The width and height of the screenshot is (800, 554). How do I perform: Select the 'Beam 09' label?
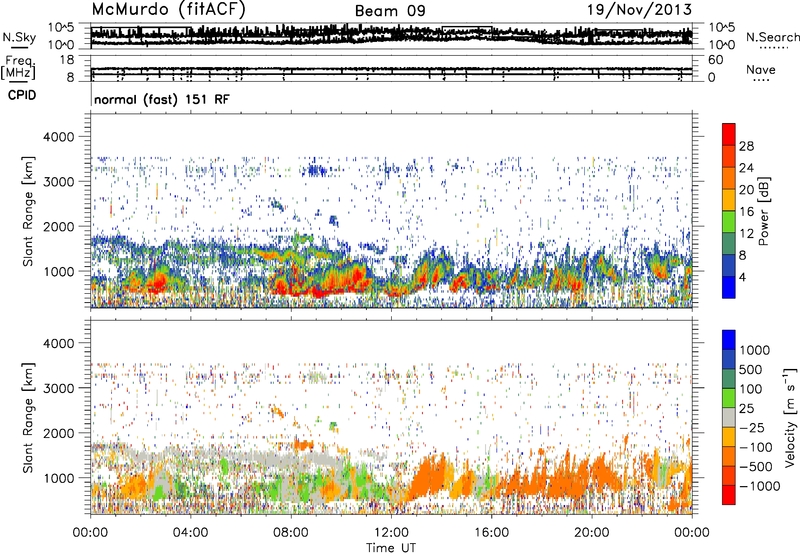390,11
